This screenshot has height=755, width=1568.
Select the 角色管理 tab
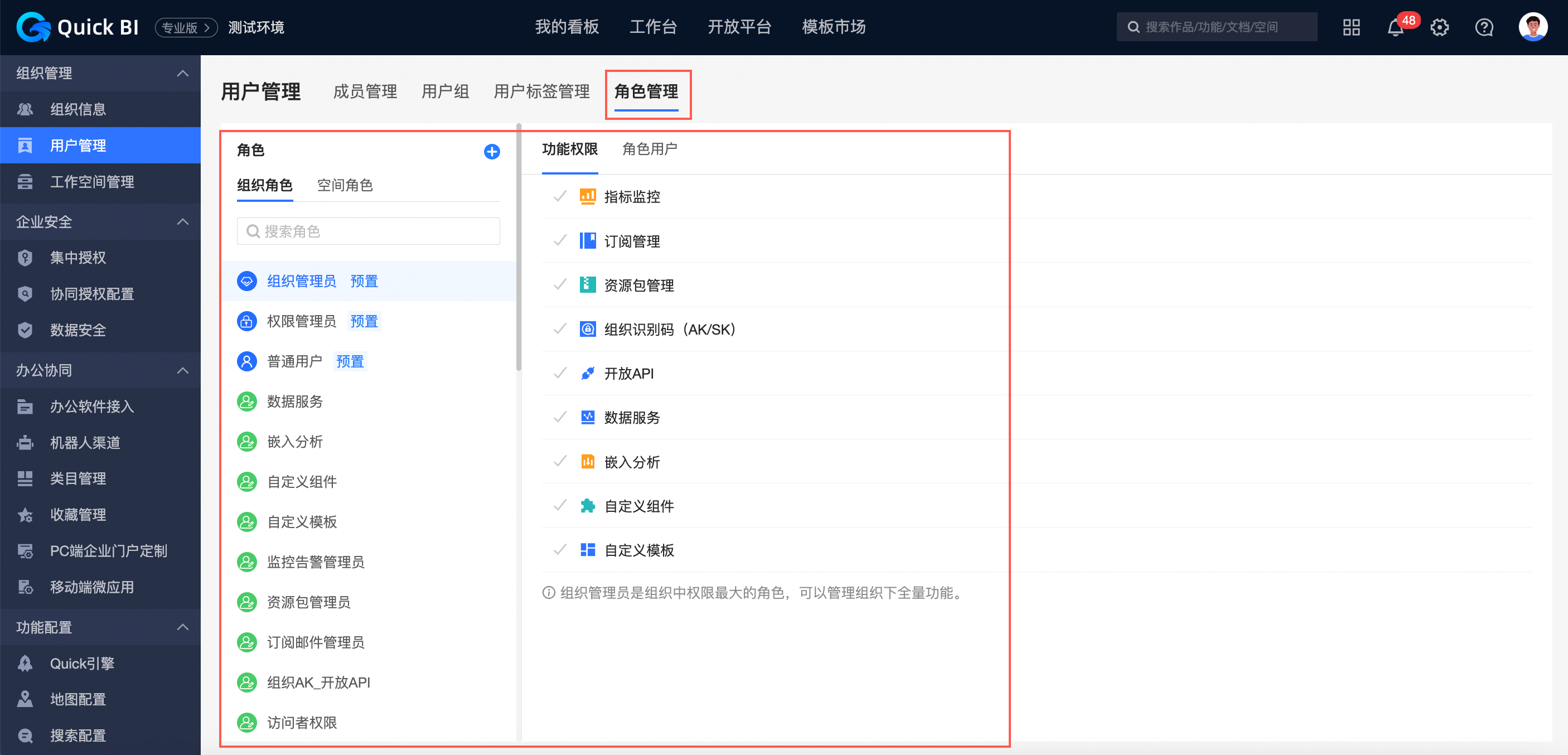click(x=646, y=91)
